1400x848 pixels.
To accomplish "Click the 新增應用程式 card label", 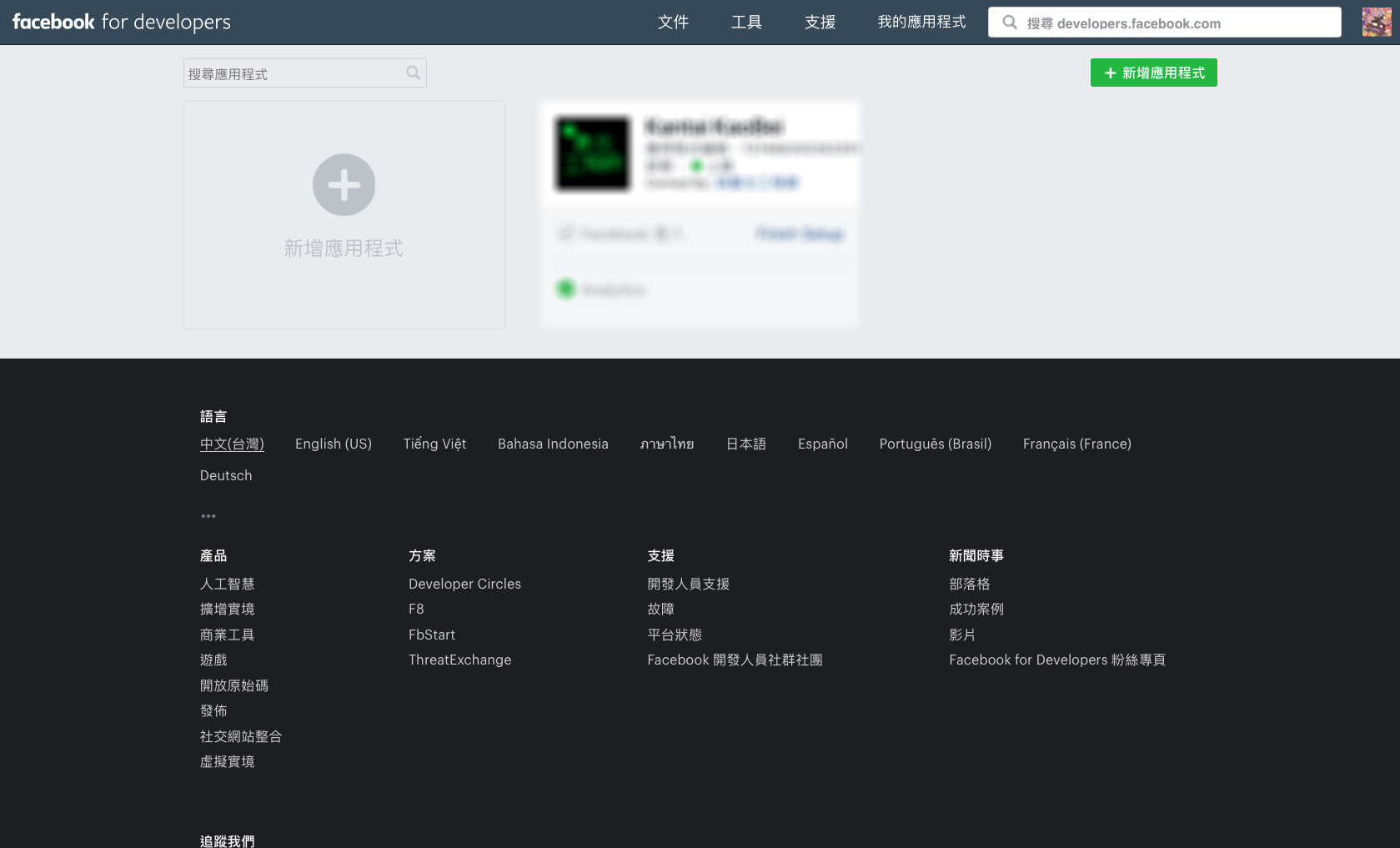I will tap(344, 248).
